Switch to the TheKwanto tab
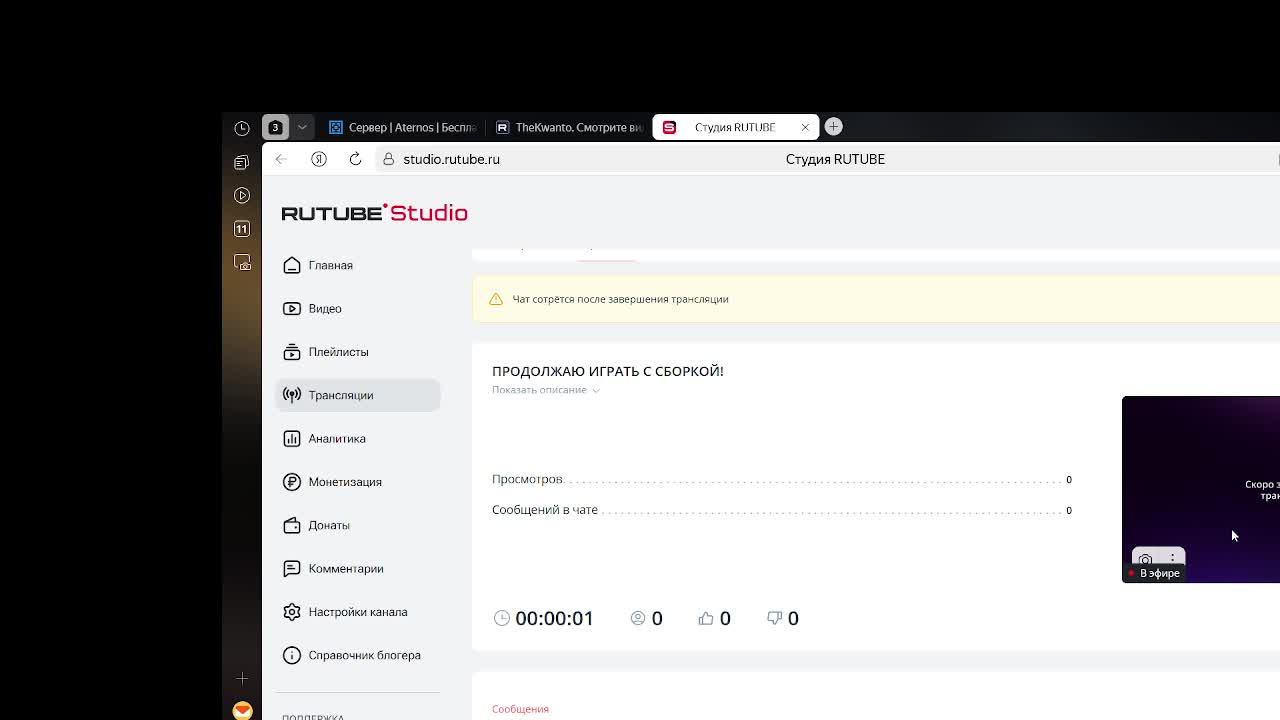 [569, 127]
